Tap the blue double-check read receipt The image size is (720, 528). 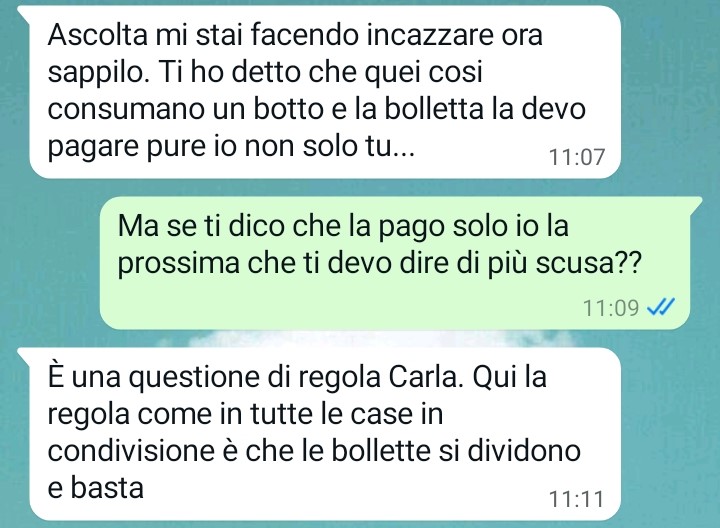click(661, 307)
